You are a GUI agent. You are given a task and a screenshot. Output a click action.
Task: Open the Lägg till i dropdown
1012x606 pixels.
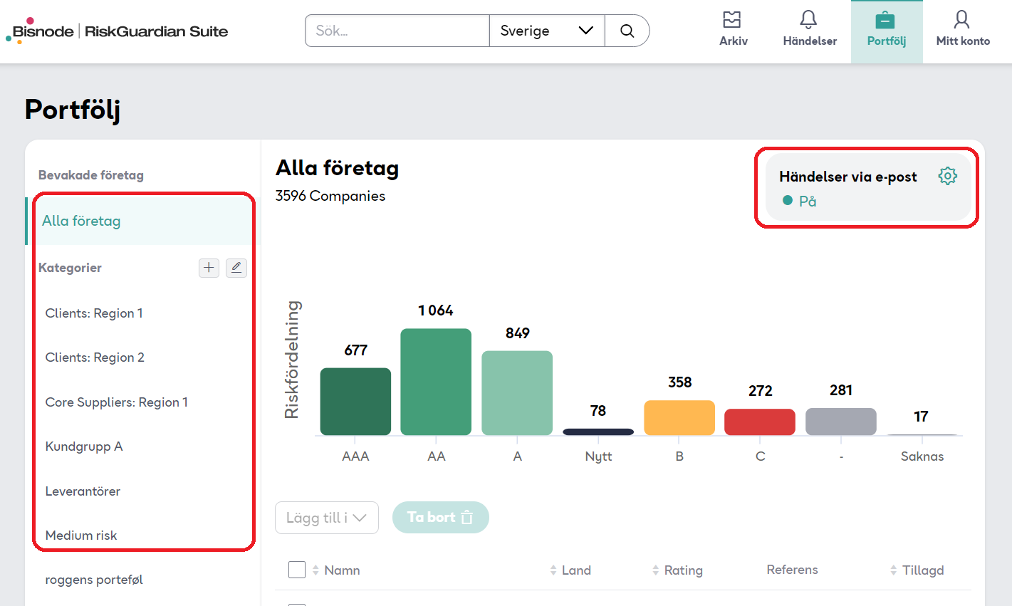[327, 518]
